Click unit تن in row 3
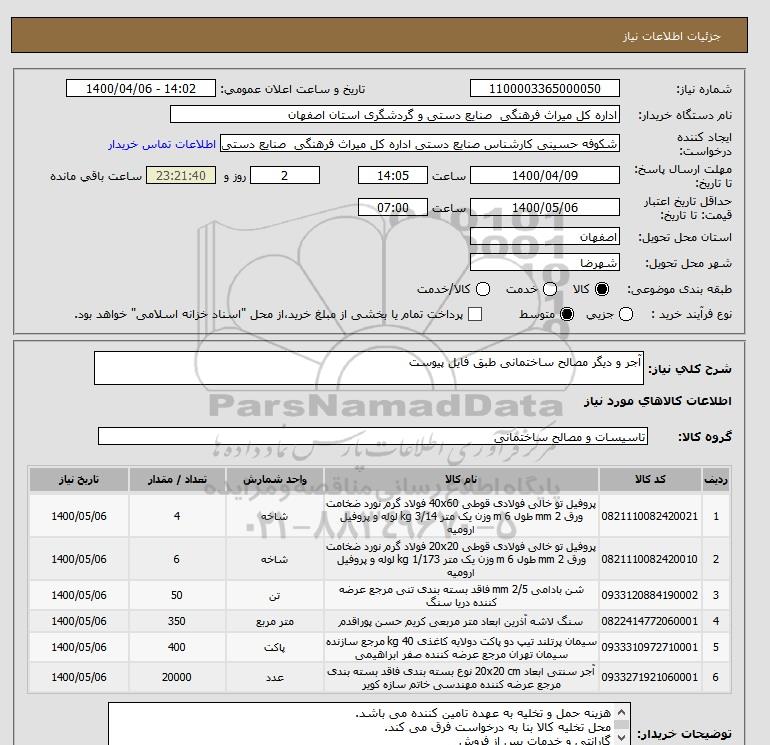 [x=275, y=595]
